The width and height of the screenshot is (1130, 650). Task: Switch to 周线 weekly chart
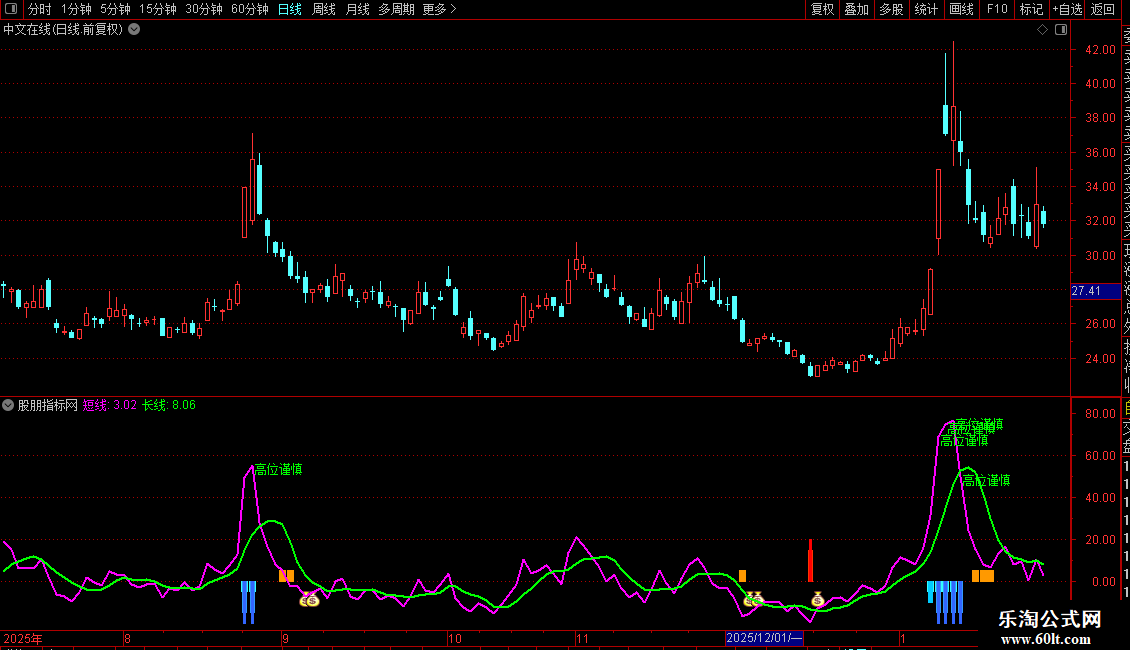[324, 9]
